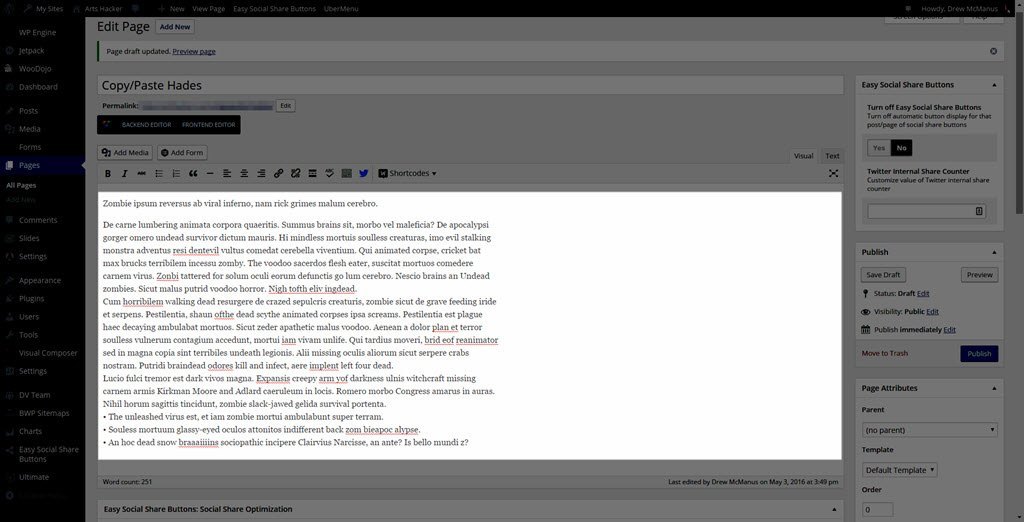This screenshot has width=1024, height=522.
Task: Click the calendar icon beside Publish immediately
Action: point(866,330)
